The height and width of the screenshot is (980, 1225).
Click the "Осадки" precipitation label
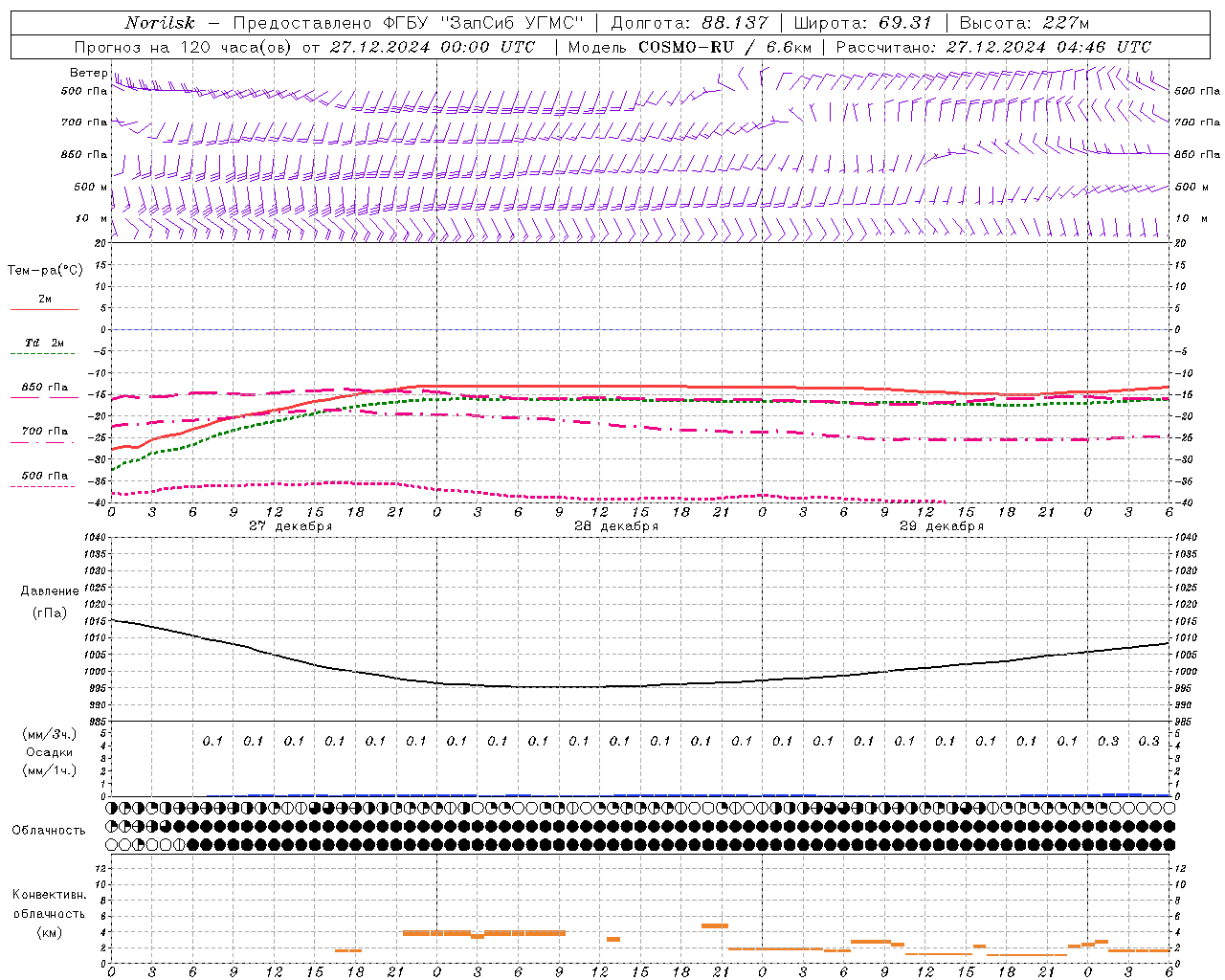50,752
